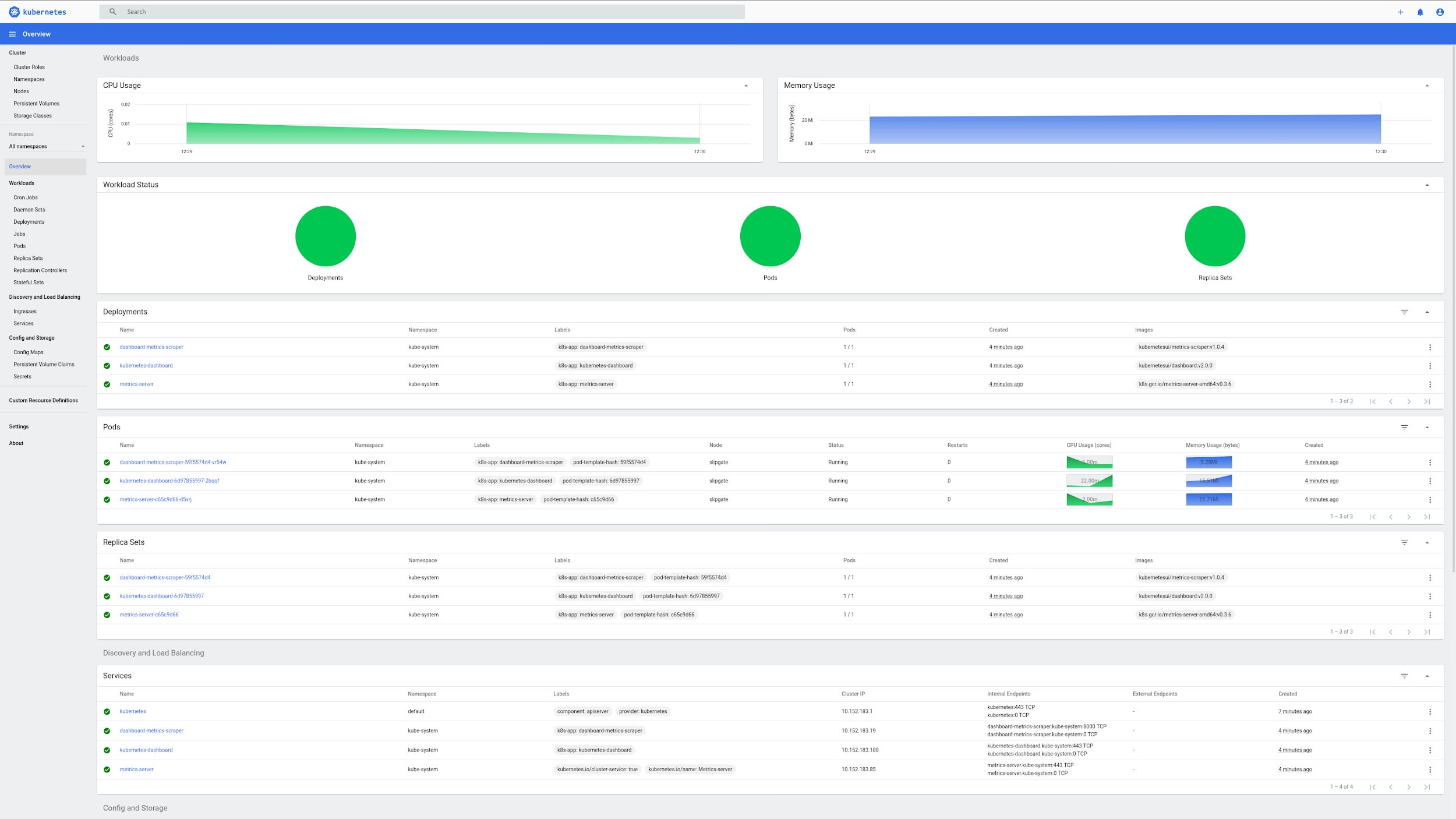Open the metrics-server-c65c9d66-d5vrj pod link
This screenshot has width=1456, height=819.
156,500
